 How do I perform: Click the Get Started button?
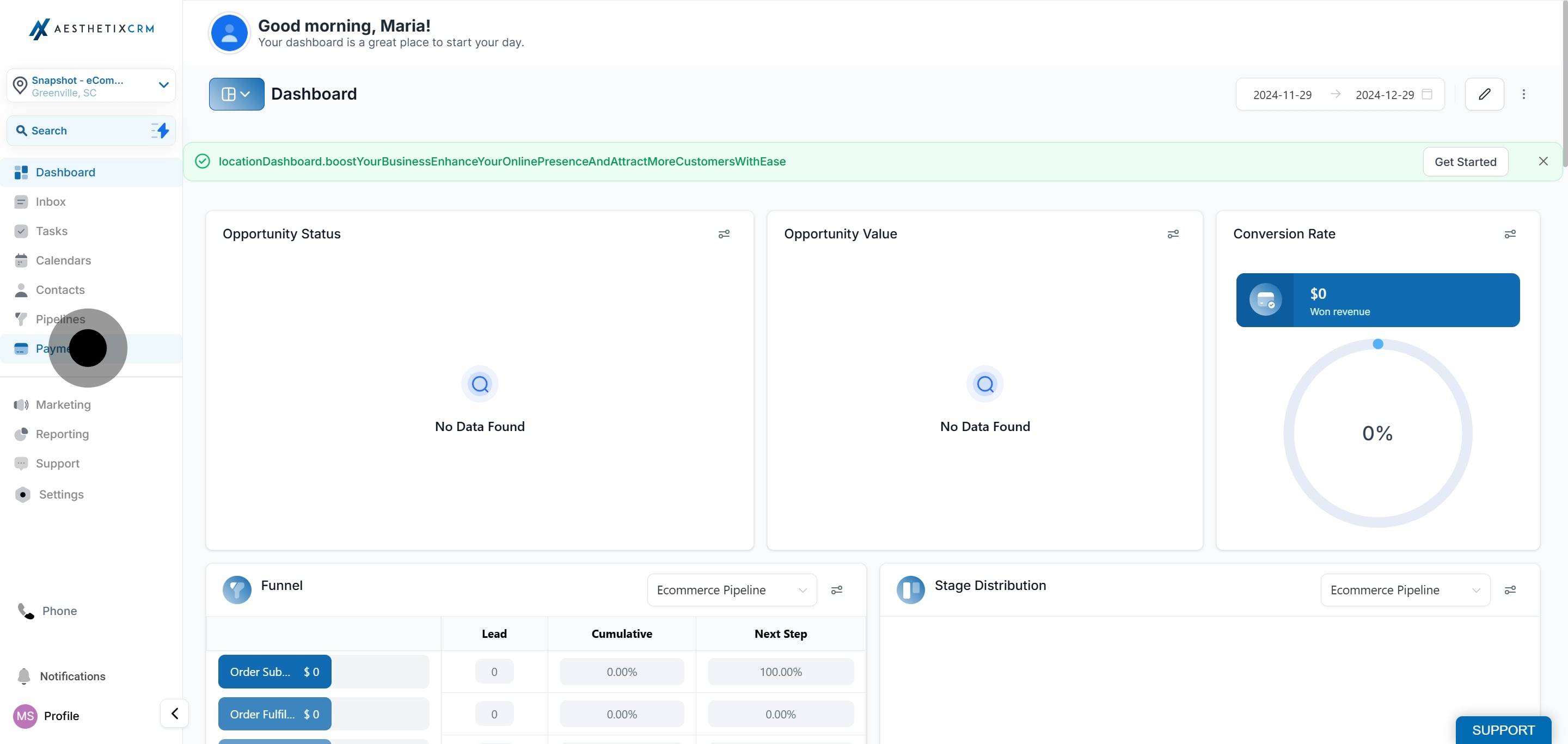1465,162
